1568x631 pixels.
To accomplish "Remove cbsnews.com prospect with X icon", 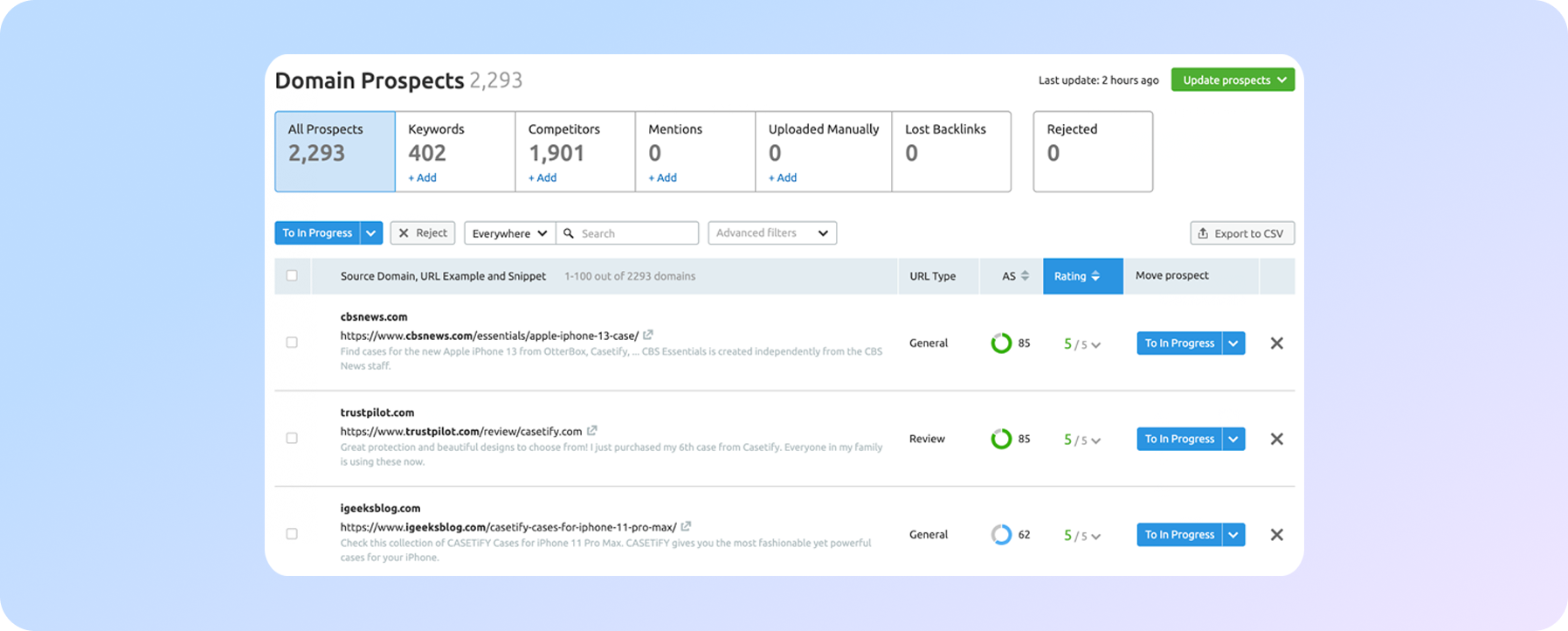I will tap(1276, 343).
